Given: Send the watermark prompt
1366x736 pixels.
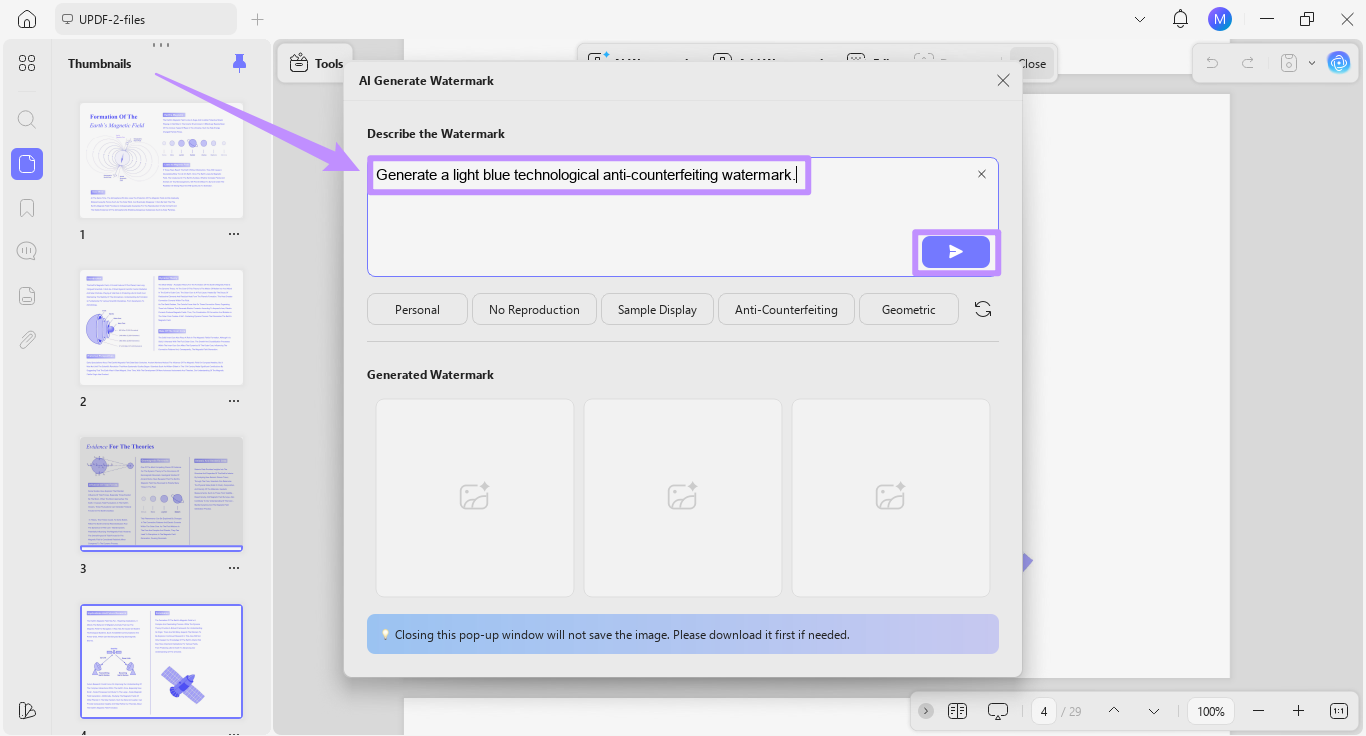Looking at the screenshot, I should coord(956,252).
